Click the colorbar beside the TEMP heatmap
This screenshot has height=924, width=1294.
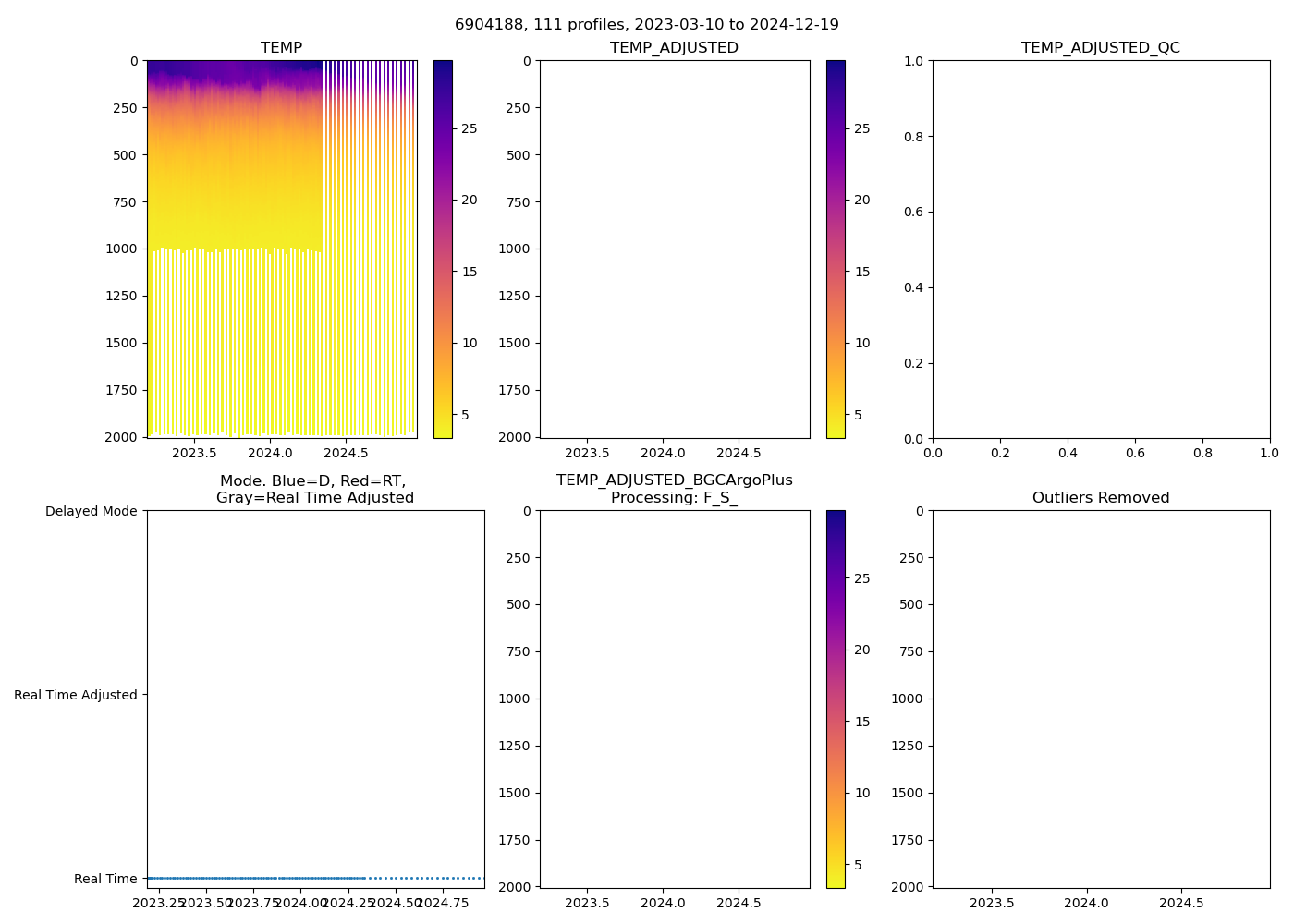click(443, 249)
